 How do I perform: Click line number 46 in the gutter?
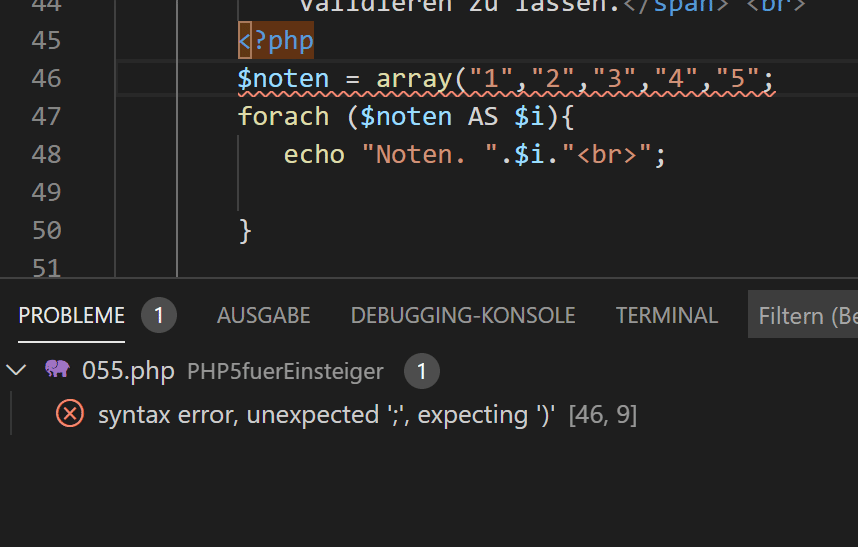click(x=47, y=78)
